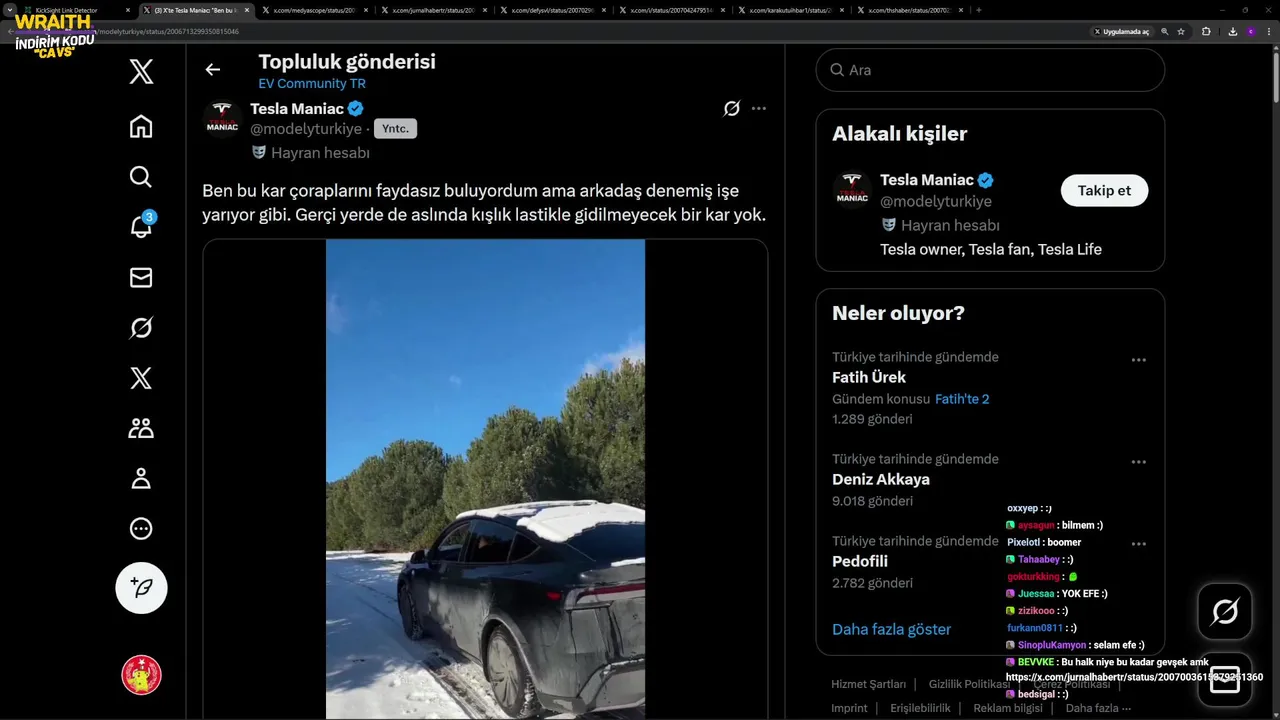1280x720 pixels.
Task: Open the Premium X icon in the sidebar
Action: (x=141, y=378)
